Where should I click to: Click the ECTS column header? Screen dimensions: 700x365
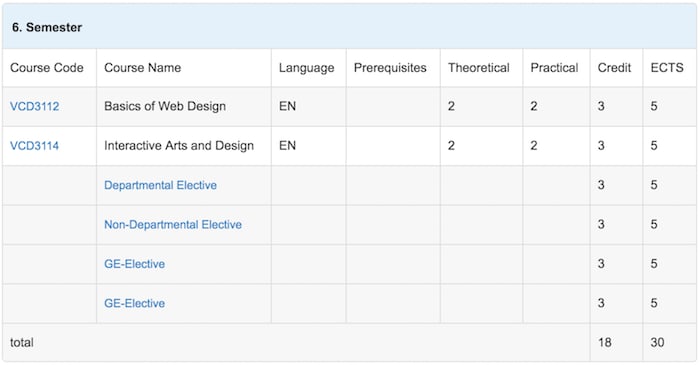point(667,67)
